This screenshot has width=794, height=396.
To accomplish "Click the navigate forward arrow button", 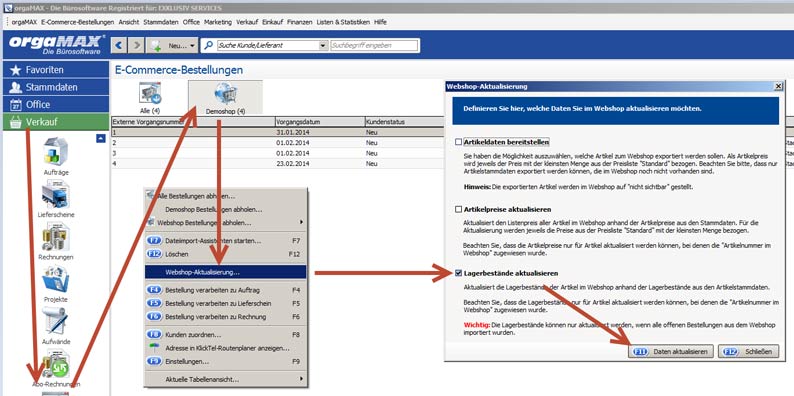I will [136, 46].
